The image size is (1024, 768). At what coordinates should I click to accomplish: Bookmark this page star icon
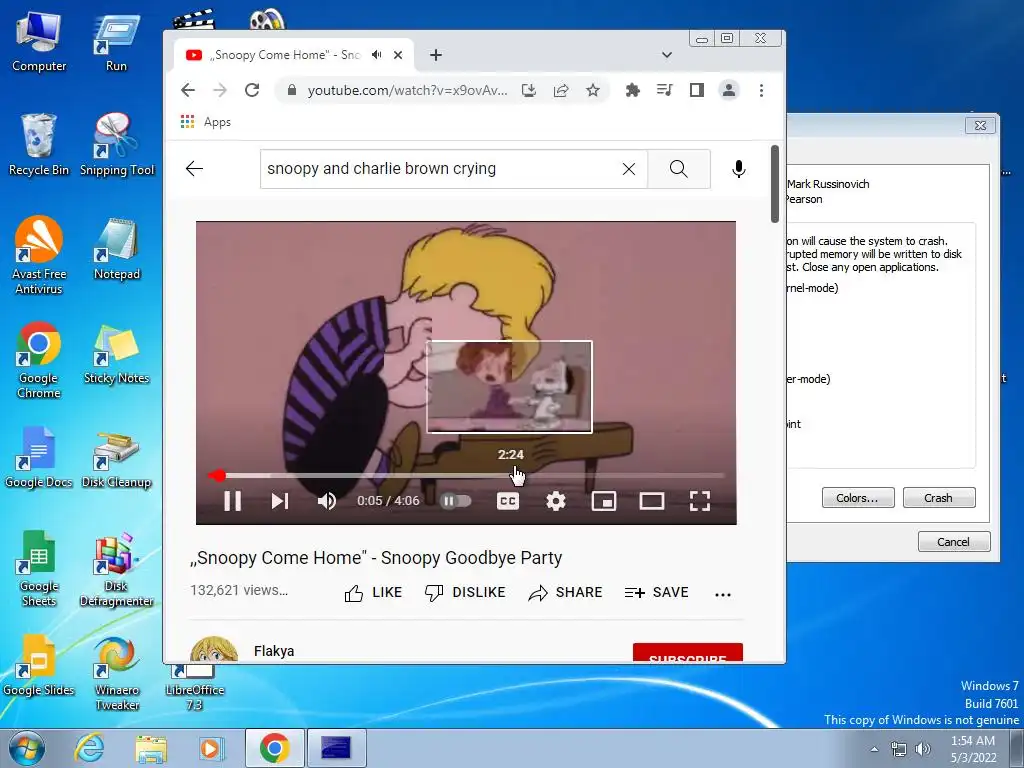tap(593, 90)
